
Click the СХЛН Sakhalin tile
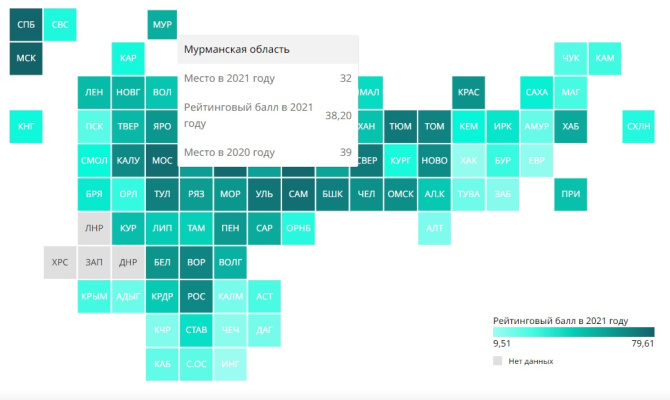(x=638, y=126)
